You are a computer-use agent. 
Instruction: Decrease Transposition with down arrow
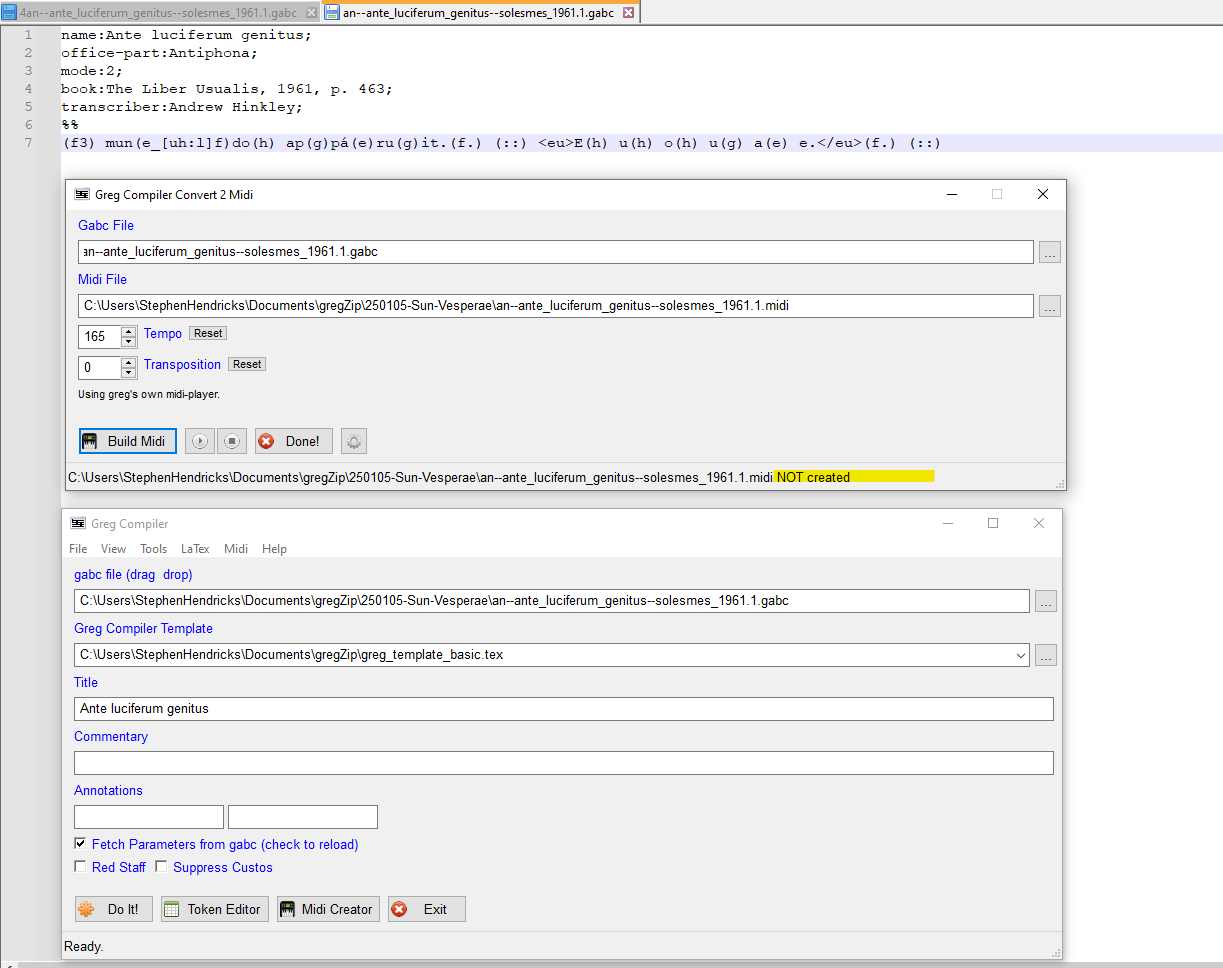128,373
